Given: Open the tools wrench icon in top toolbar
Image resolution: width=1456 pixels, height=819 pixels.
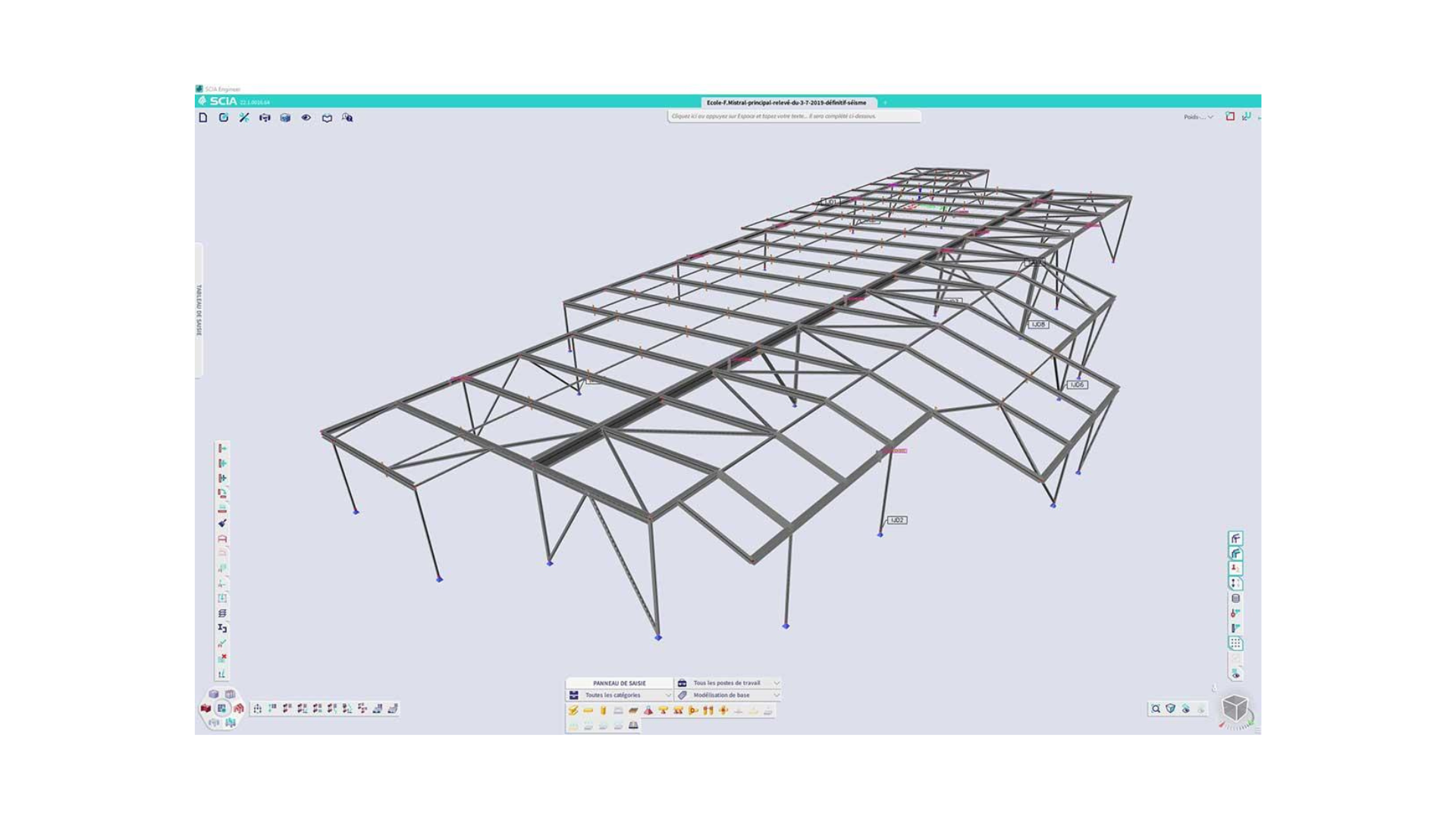Looking at the screenshot, I should point(244,118).
